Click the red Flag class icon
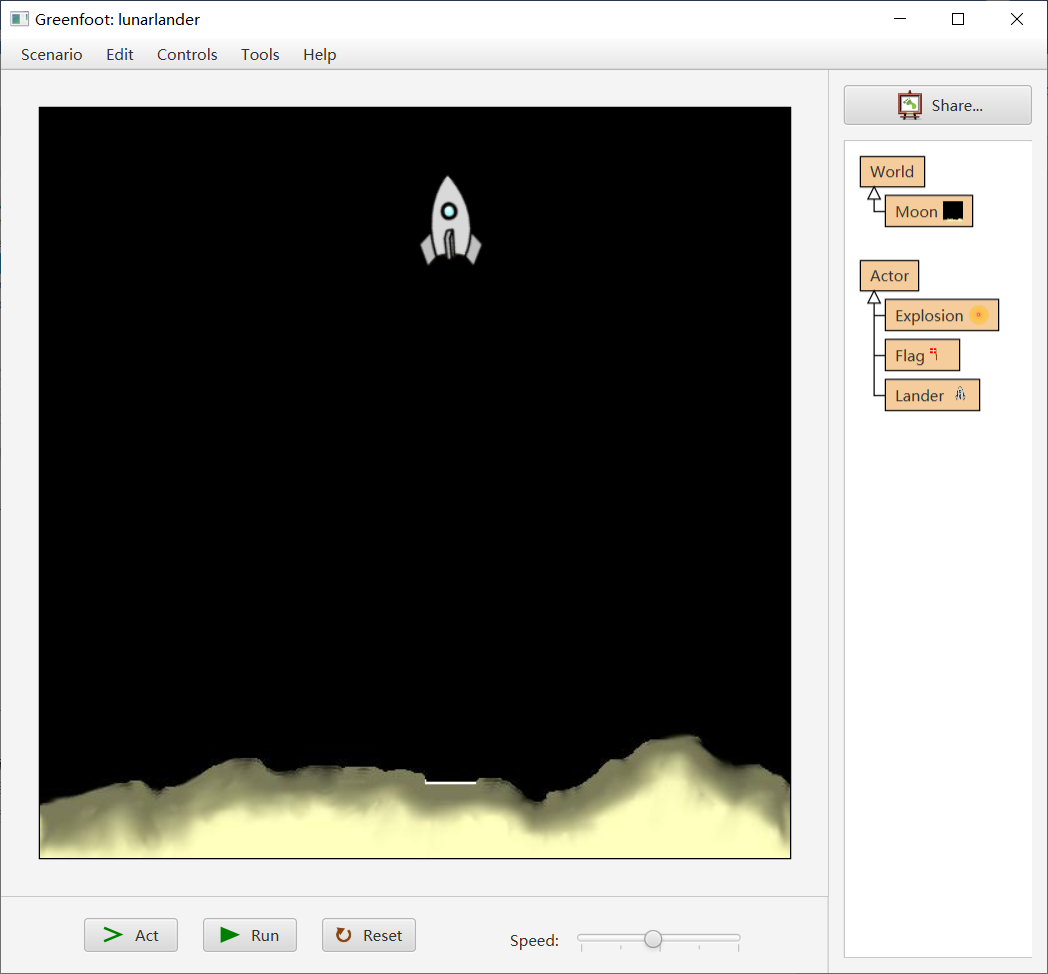This screenshot has height=974, width=1048. pos(934,353)
